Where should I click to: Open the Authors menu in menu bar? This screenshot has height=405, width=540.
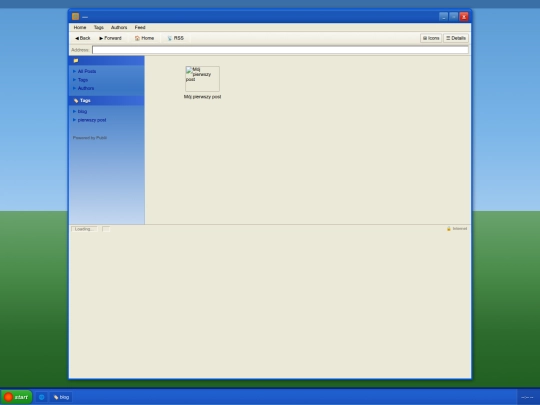tap(119, 27)
